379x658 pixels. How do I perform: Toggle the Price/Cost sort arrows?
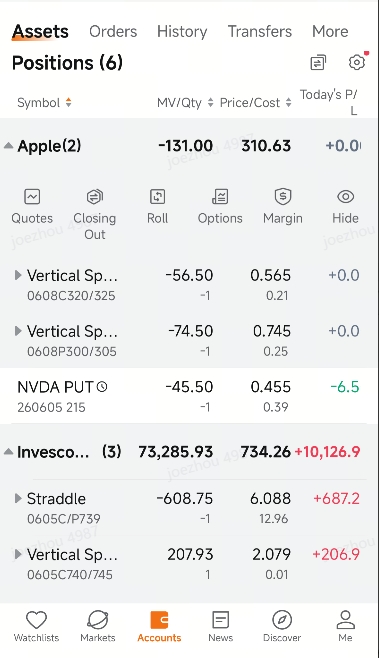coord(288,103)
